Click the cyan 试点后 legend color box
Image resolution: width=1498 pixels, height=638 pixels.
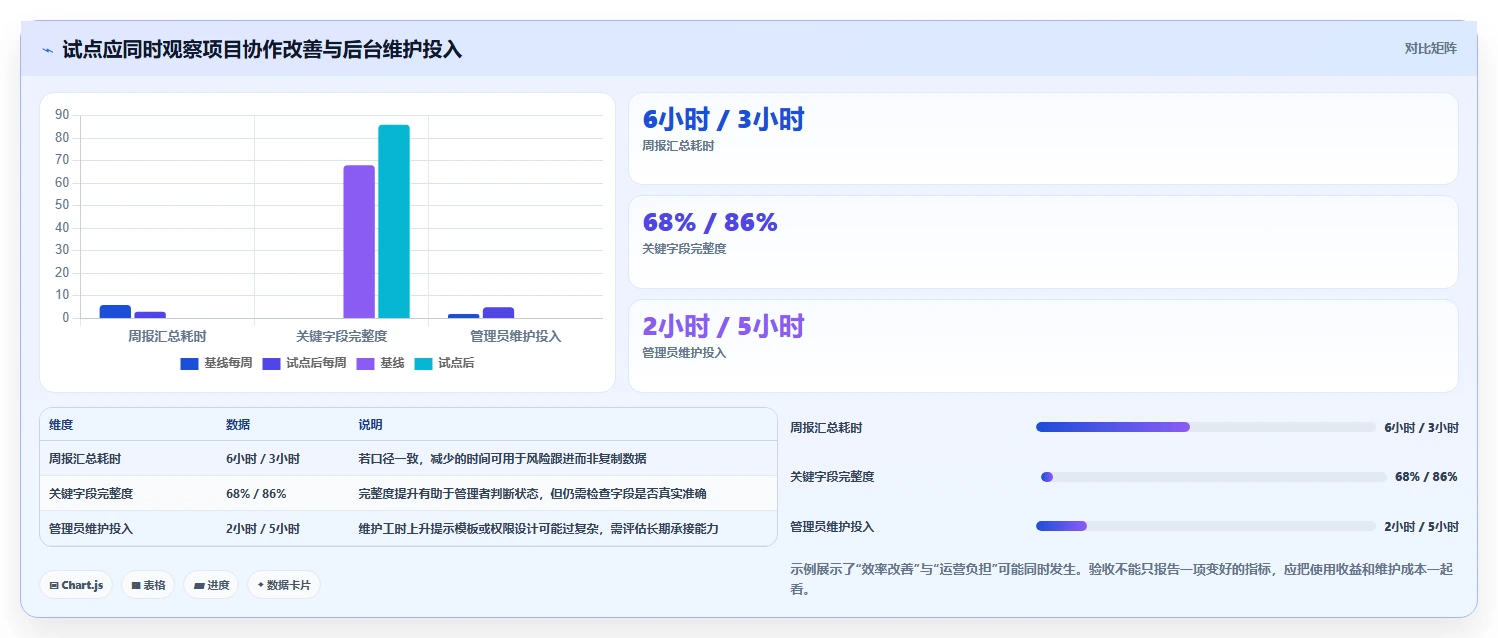coord(423,363)
